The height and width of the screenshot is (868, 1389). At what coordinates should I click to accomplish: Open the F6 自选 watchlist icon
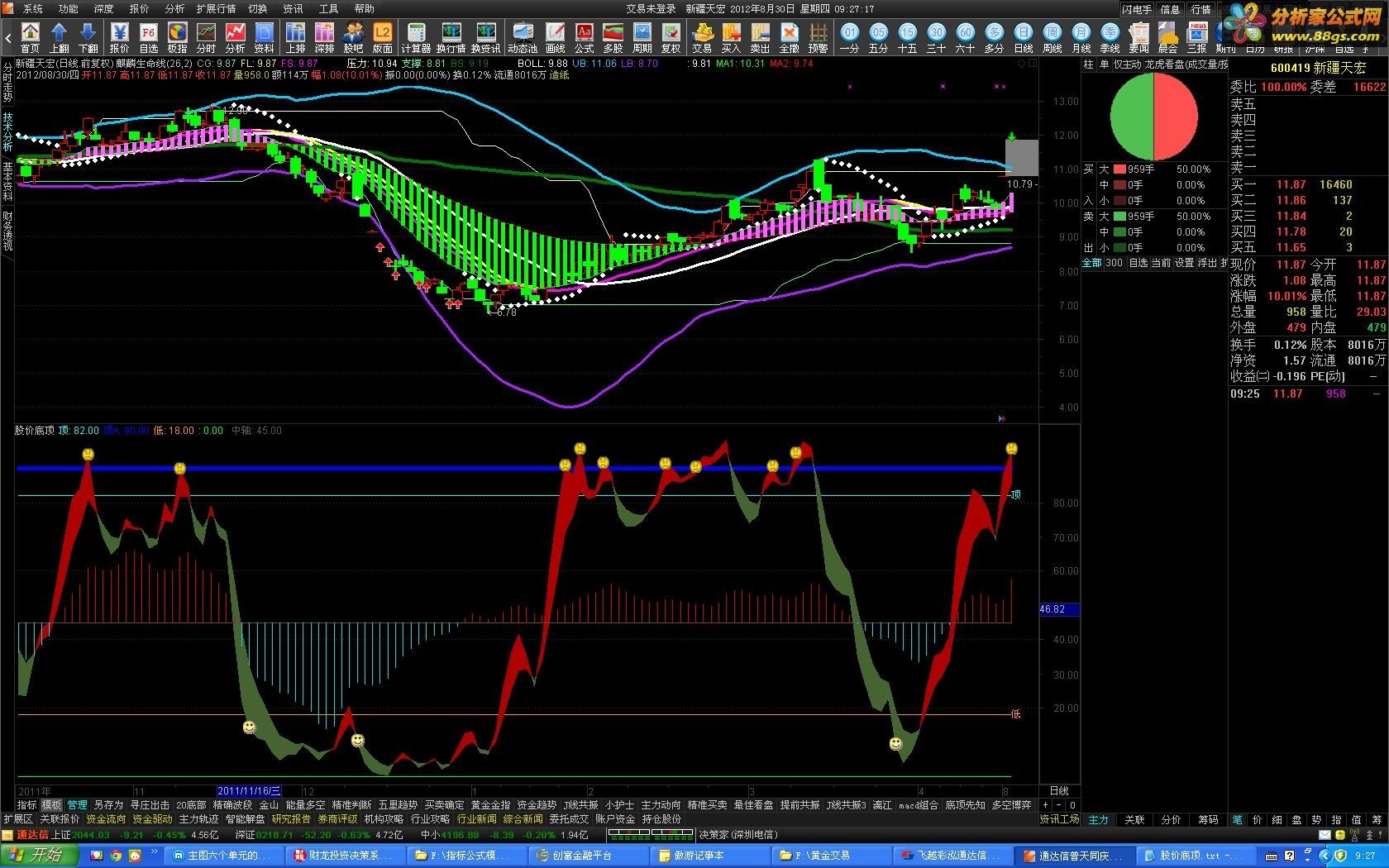pyautogui.click(x=148, y=38)
